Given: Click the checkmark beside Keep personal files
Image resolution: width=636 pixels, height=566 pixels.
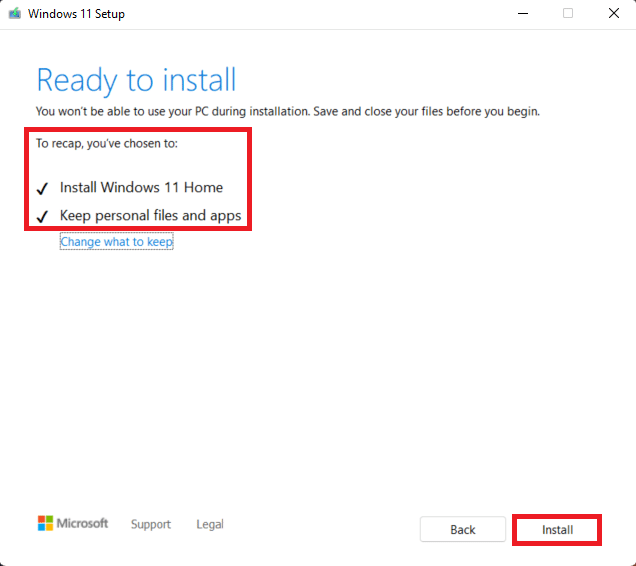Looking at the screenshot, I should point(42,216).
